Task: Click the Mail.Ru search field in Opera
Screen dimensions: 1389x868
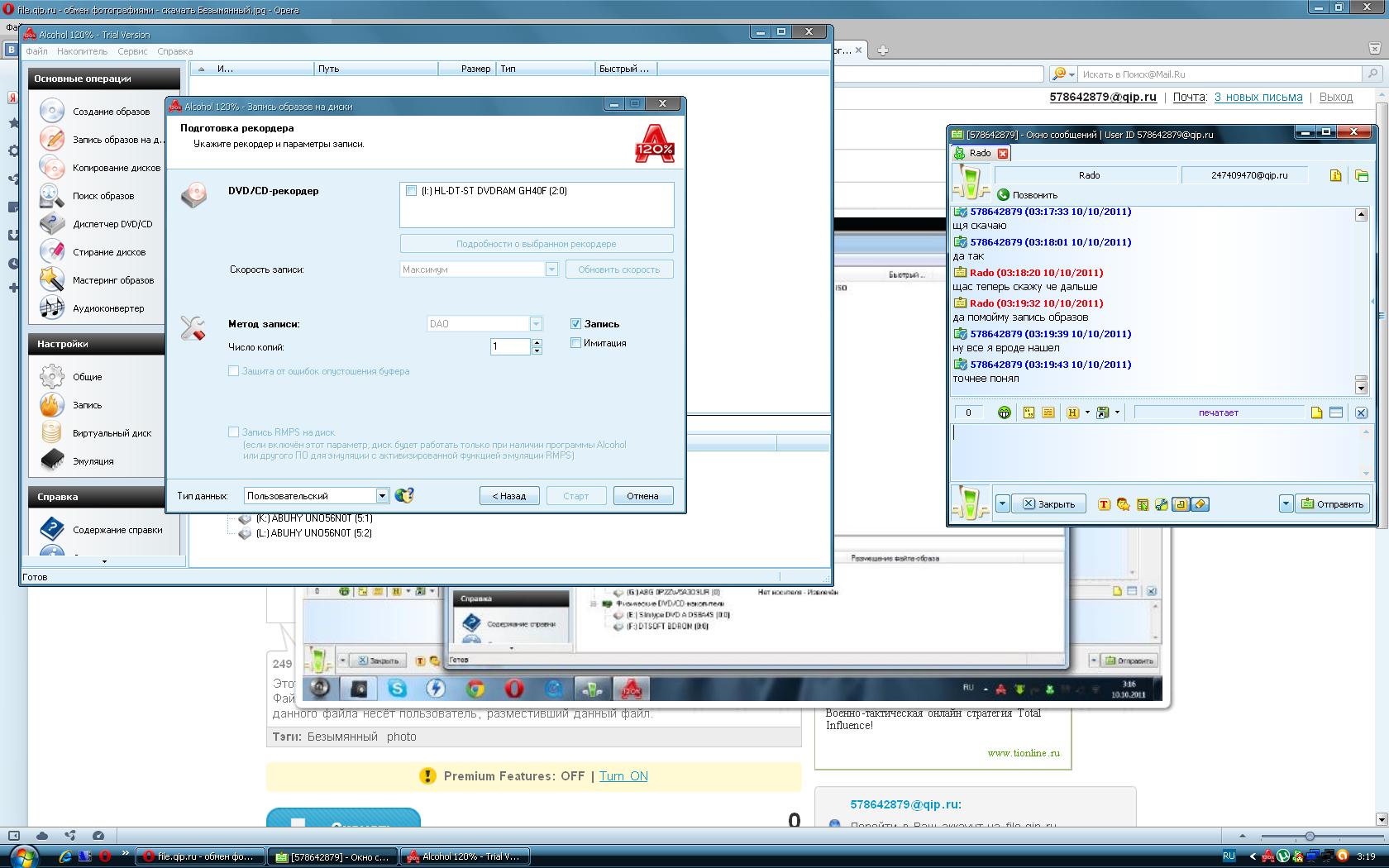Action: [1220, 74]
